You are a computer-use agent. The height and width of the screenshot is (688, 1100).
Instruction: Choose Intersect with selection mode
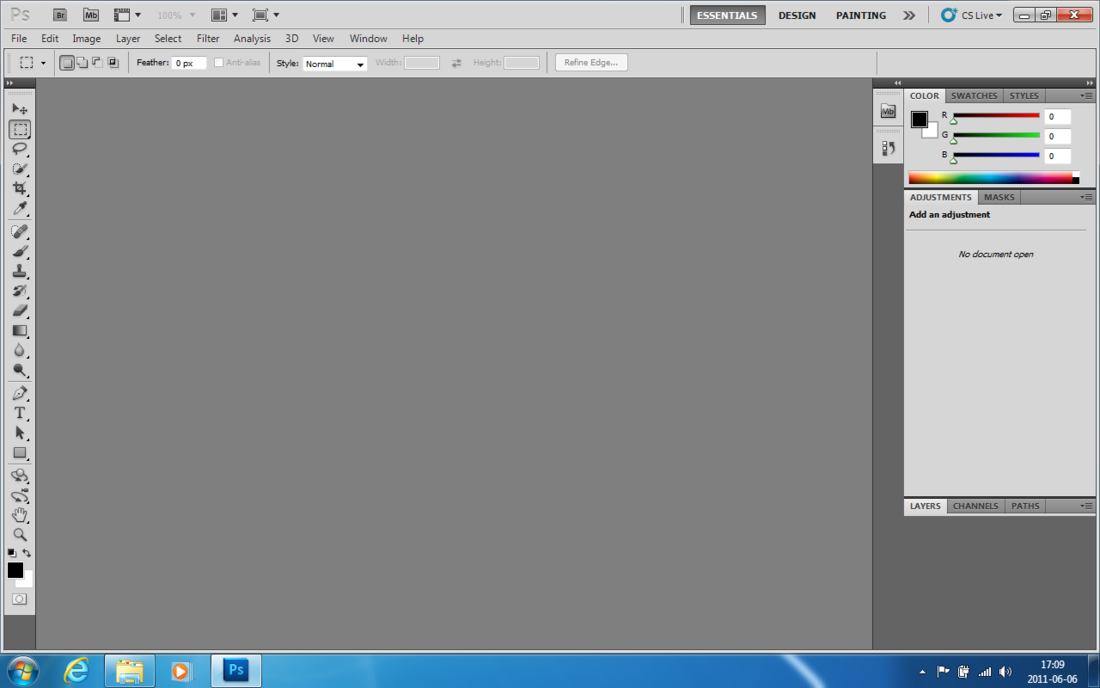pos(113,63)
